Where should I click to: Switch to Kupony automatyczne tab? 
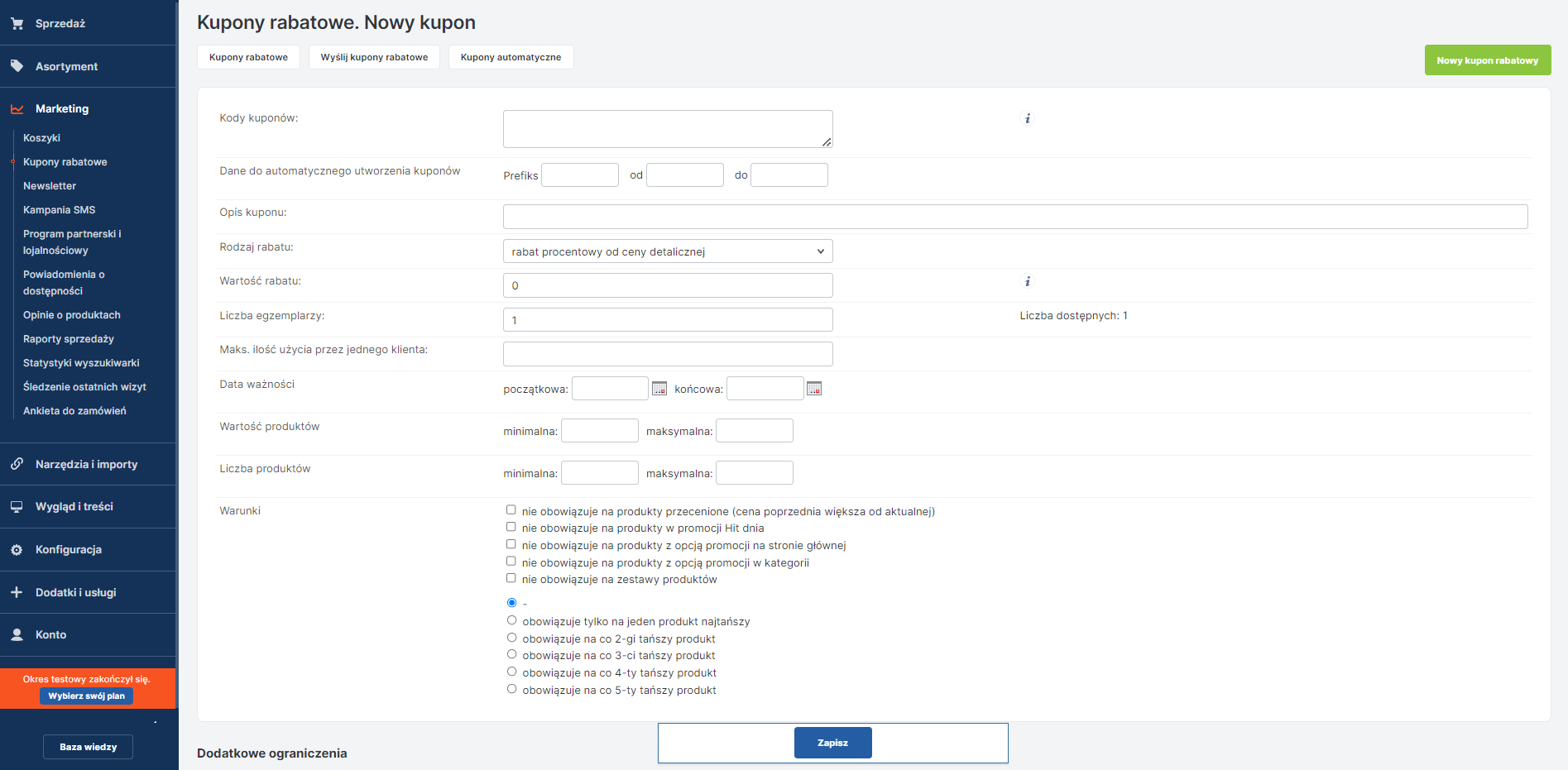[x=511, y=57]
